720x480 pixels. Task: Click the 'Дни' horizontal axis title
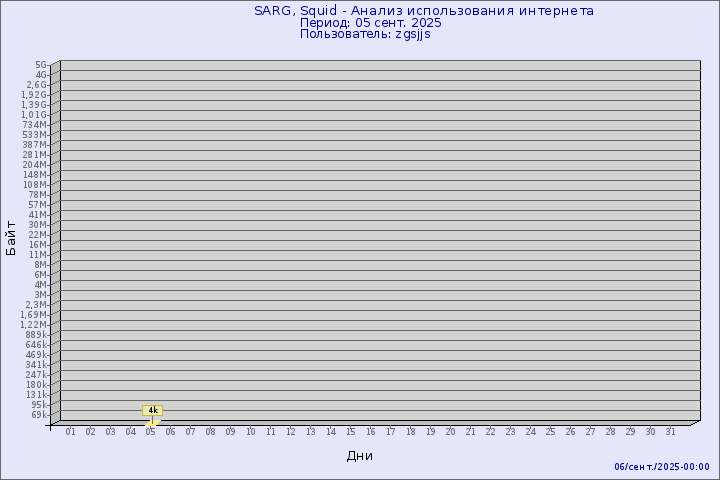tap(360, 456)
